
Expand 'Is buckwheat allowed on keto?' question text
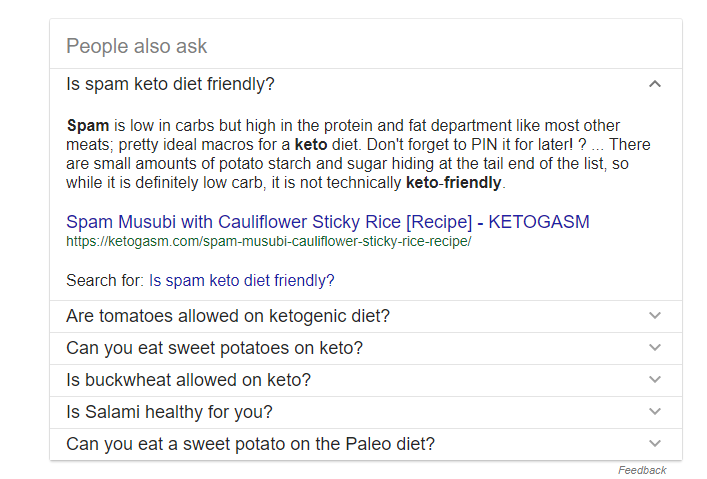click(x=188, y=380)
